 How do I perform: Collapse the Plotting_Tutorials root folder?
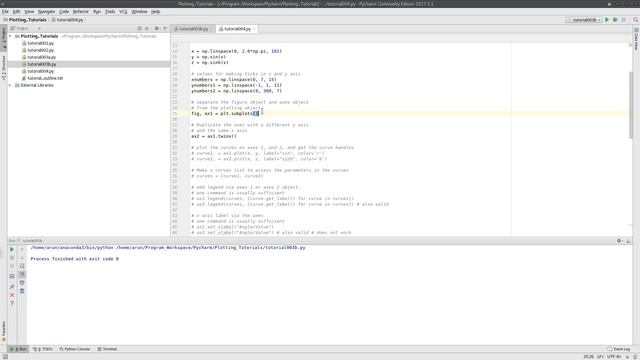click(x=10, y=36)
